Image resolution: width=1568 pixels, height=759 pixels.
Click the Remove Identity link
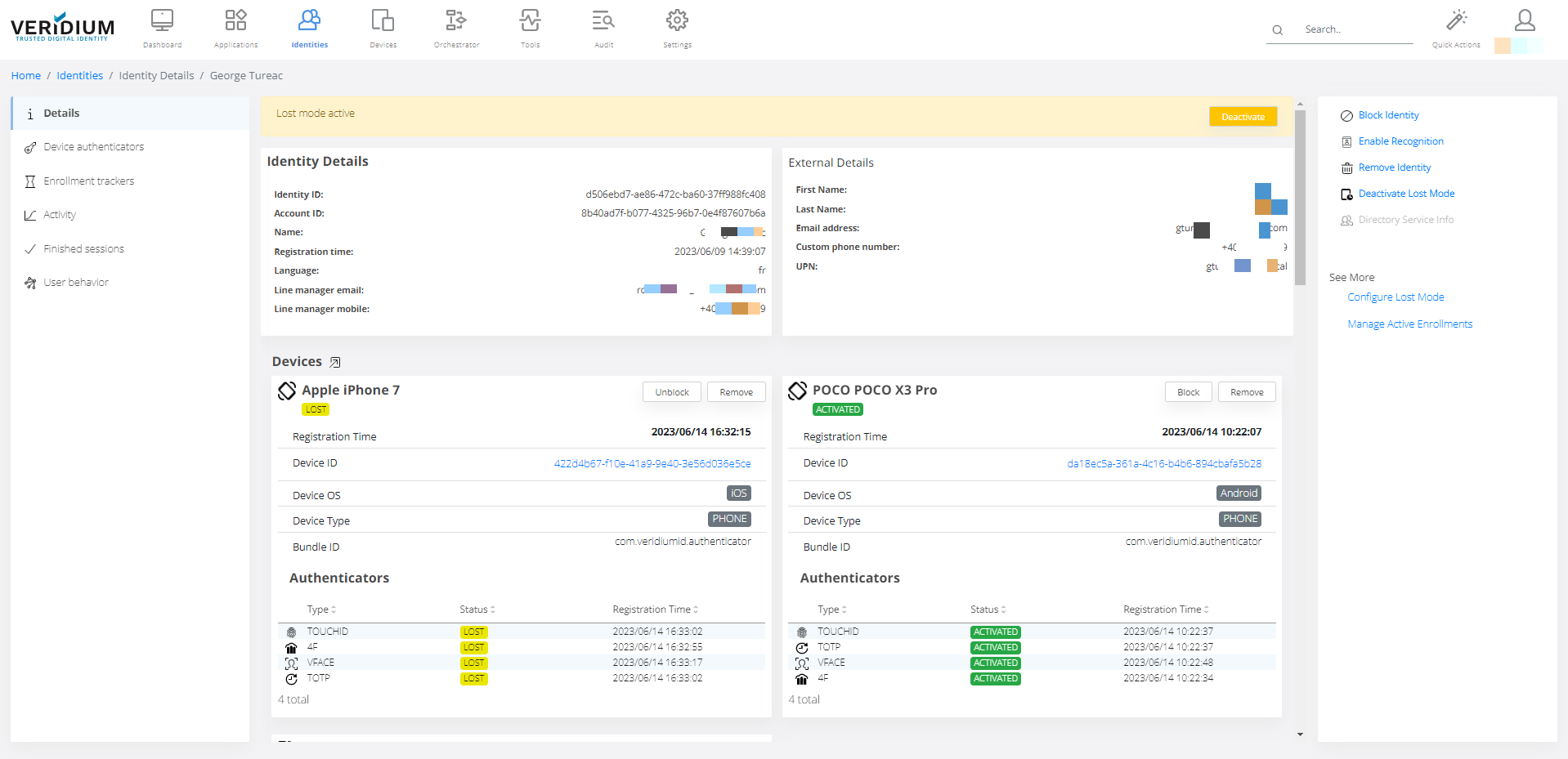tap(1394, 167)
